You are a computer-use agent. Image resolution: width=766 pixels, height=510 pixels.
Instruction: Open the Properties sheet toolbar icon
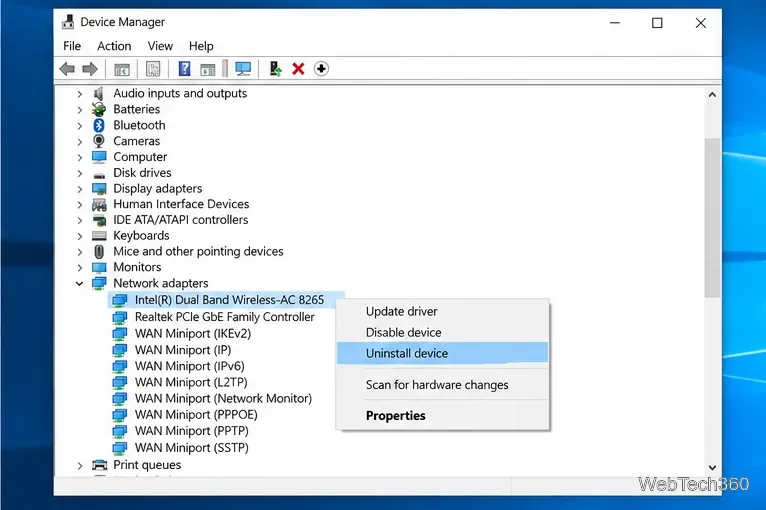tap(153, 69)
